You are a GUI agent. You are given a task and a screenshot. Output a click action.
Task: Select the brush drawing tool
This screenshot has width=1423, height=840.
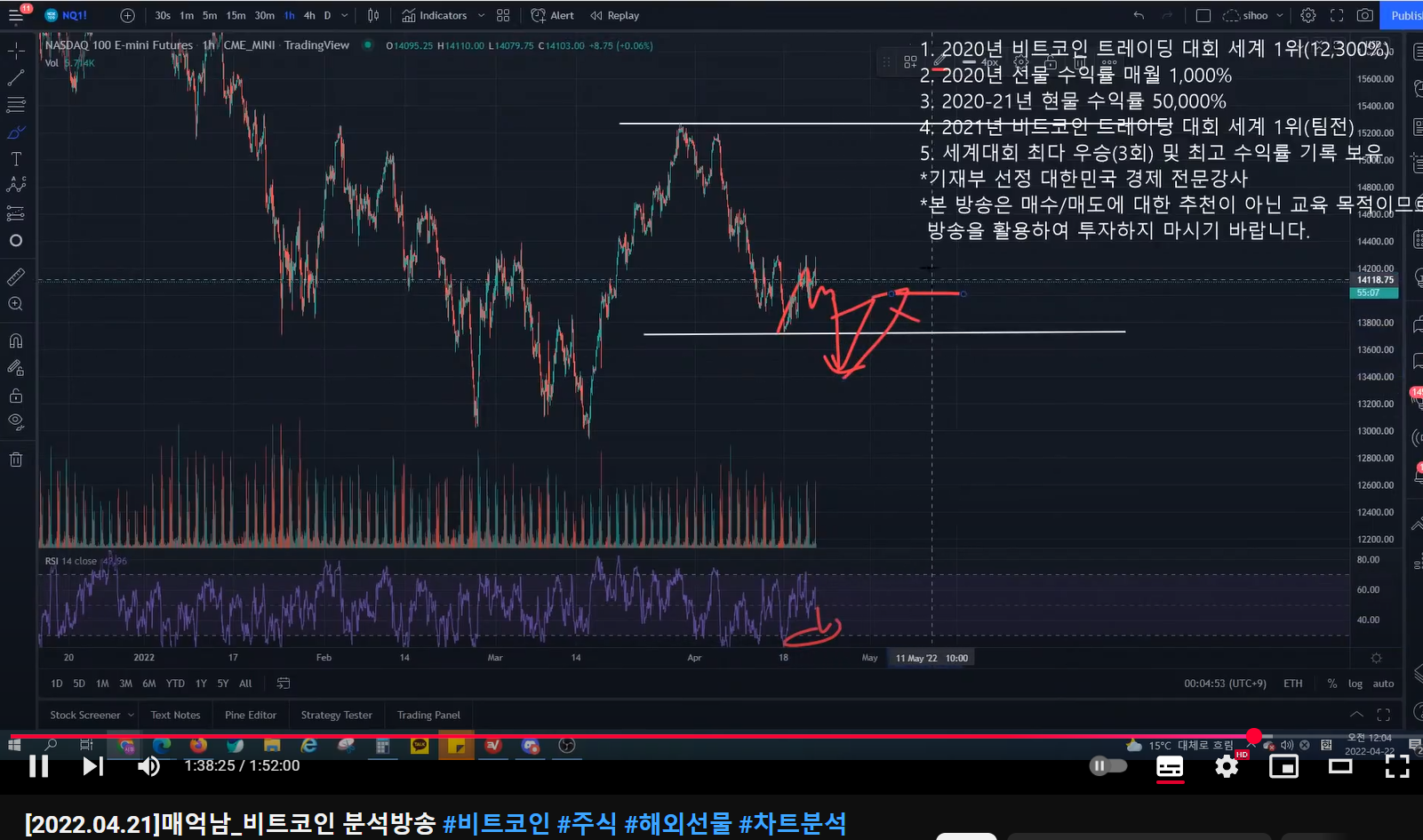(x=16, y=132)
